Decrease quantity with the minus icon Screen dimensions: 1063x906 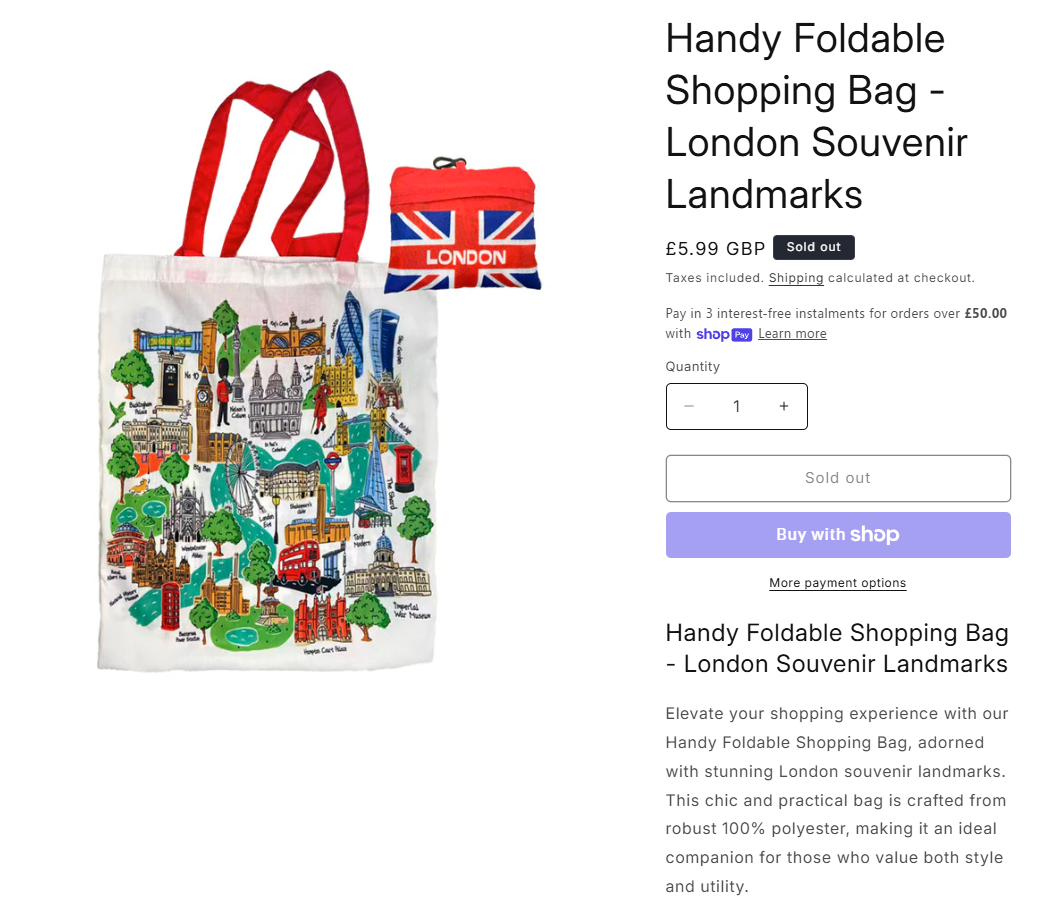[x=689, y=406]
